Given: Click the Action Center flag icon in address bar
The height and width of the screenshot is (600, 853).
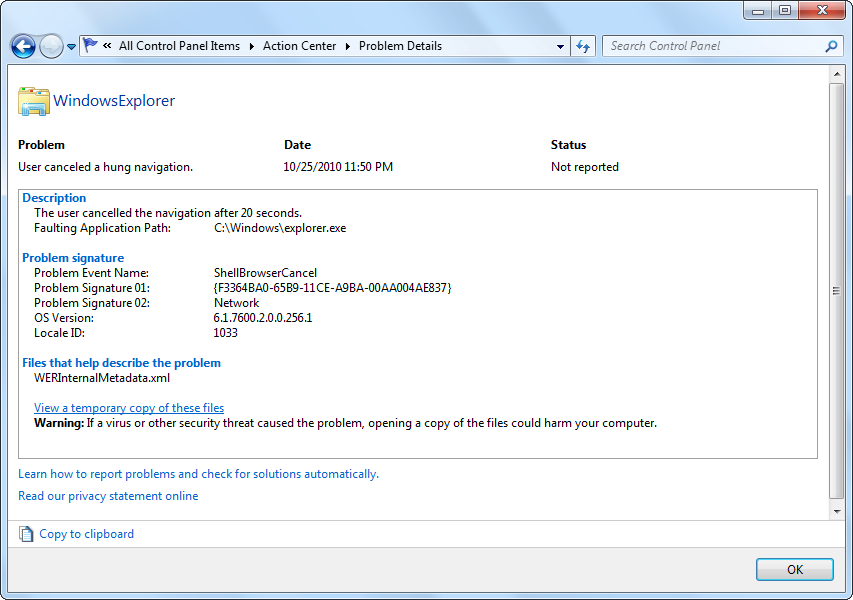Looking at the screenshot, I should tap(90, 46).
